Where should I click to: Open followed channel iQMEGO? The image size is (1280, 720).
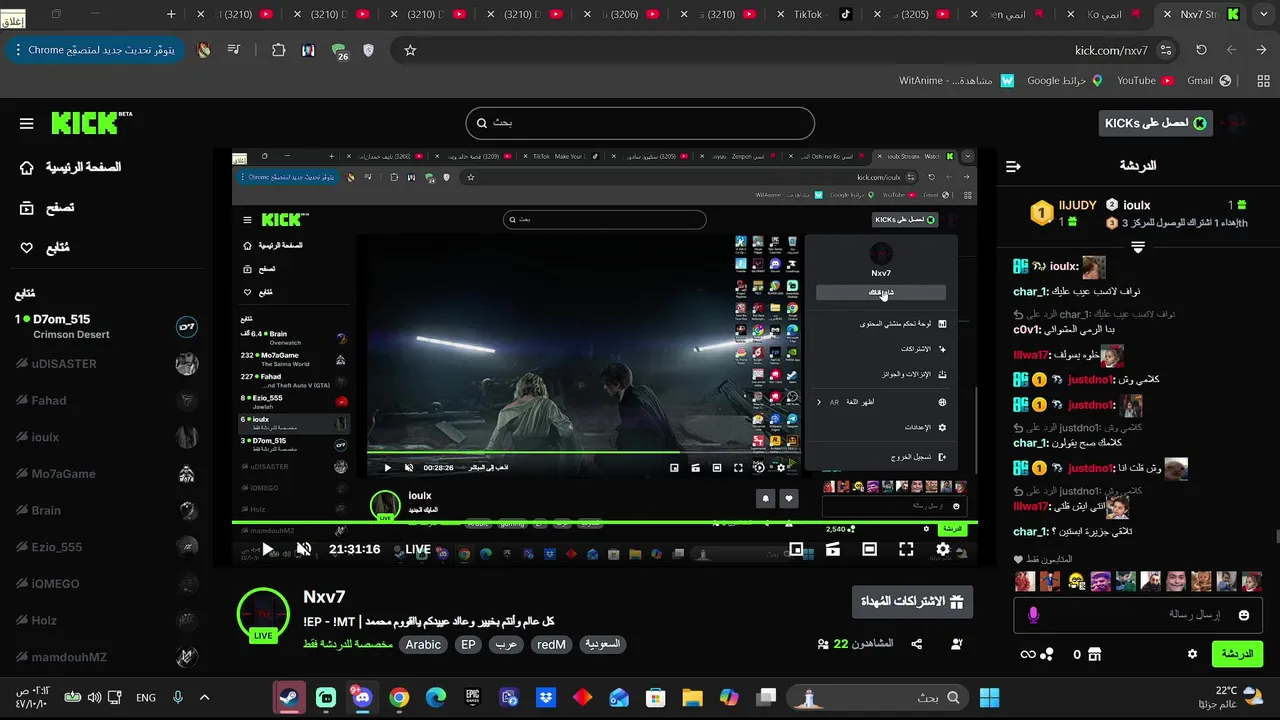[106, 583]
